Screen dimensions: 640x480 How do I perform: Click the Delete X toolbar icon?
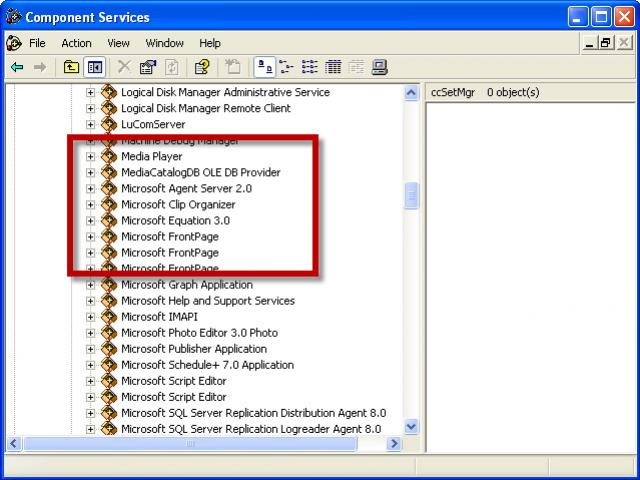tap(124, 67)
